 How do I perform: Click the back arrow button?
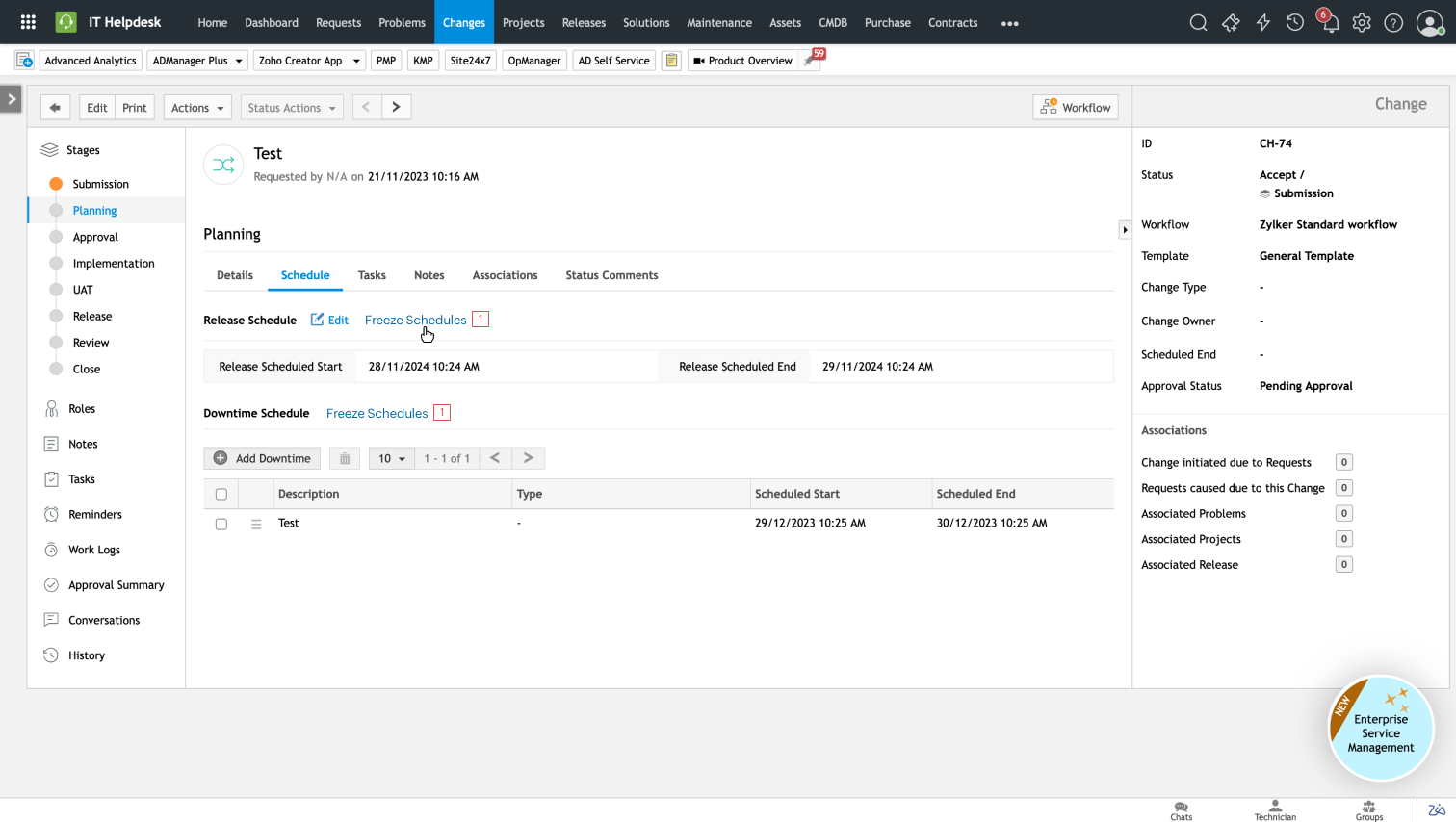pyautogui.click(x=55, y=108)
